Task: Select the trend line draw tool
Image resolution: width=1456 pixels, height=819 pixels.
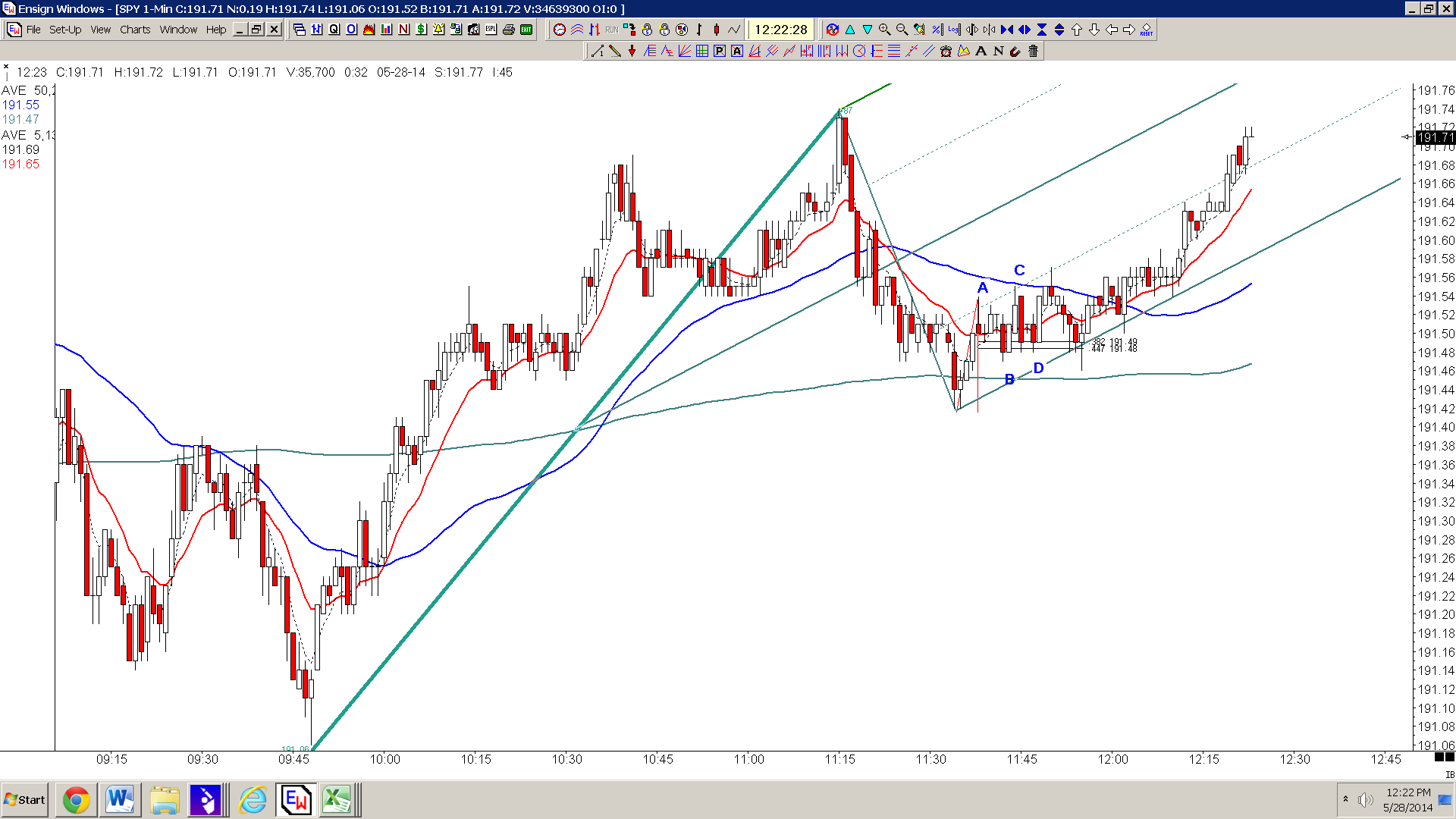Action: [x=598, y=51]
